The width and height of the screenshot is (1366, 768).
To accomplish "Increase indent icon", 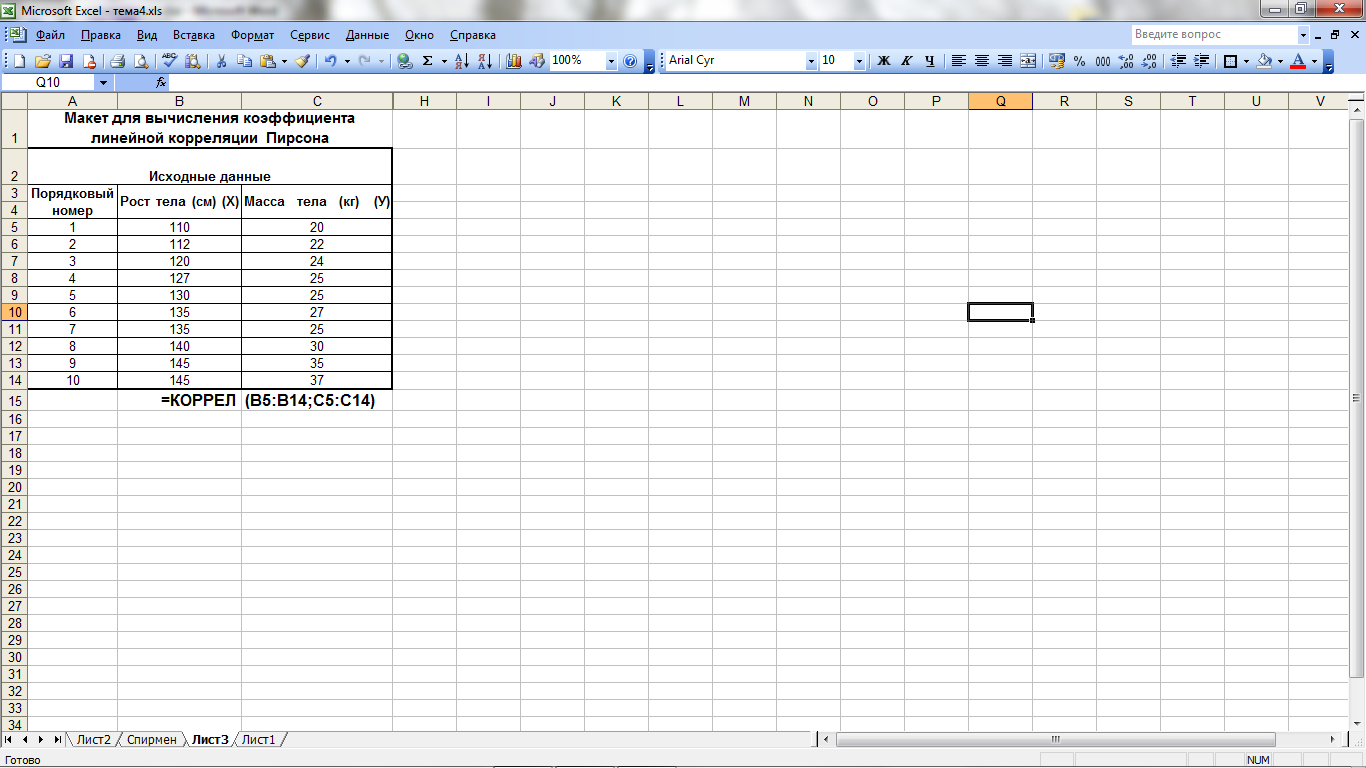I will (x=1201, y=61).
